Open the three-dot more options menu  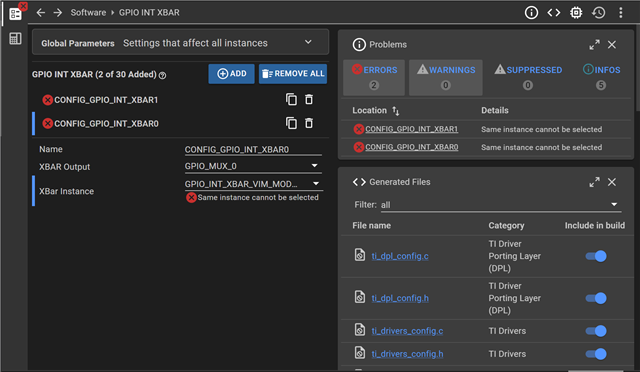[620, 13]
